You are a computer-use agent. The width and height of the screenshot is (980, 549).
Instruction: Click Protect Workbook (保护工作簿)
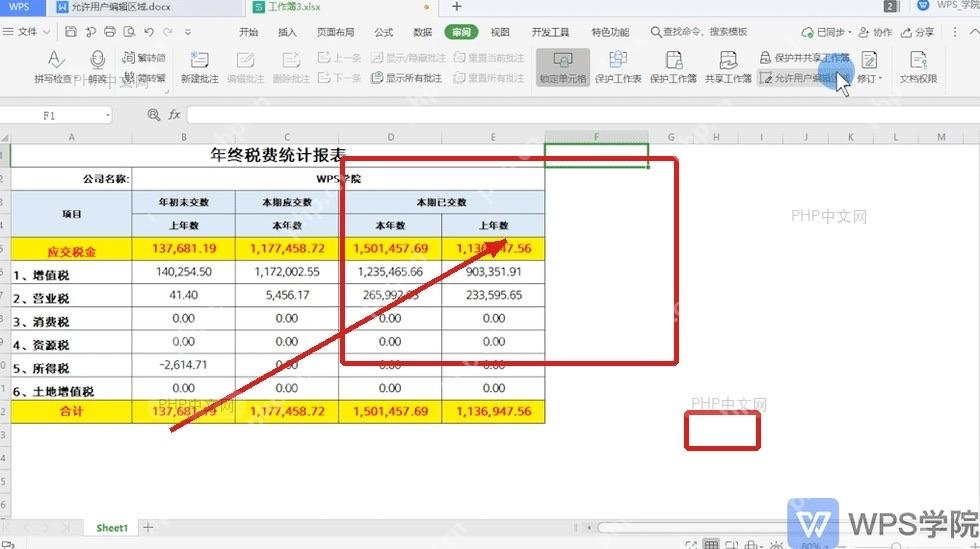[x=673, y=68]
